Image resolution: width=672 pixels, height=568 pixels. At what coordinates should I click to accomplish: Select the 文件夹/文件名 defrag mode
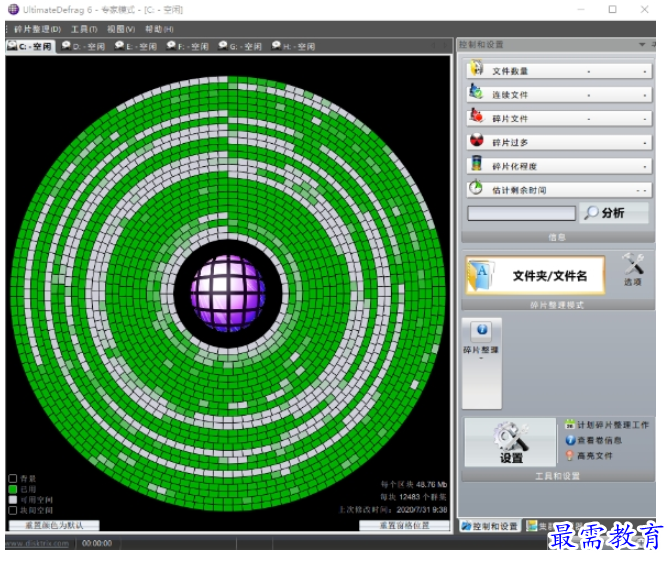click(535, 275)
